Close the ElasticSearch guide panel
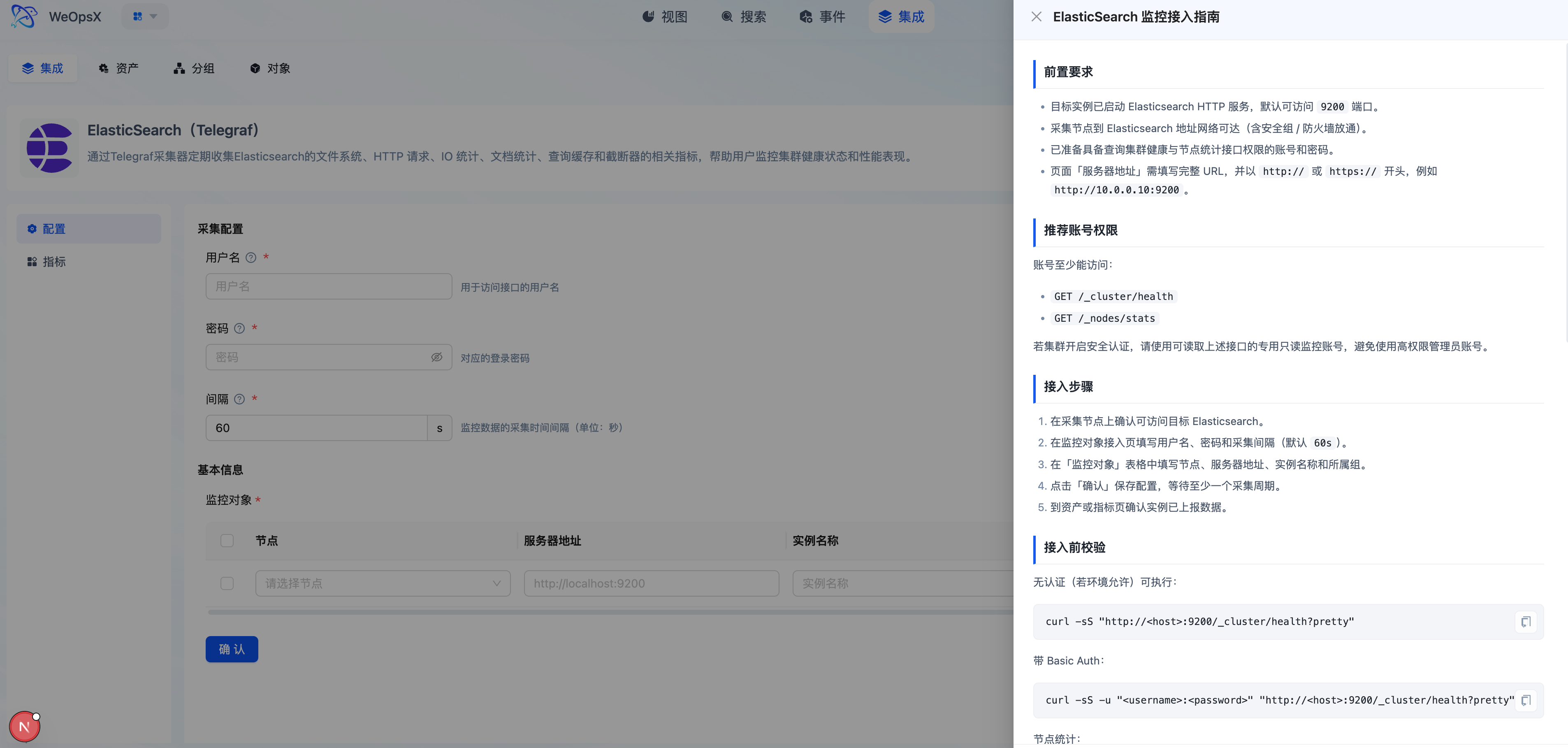This screenshot has width=1568, height=748. [x=1036, y=17]
